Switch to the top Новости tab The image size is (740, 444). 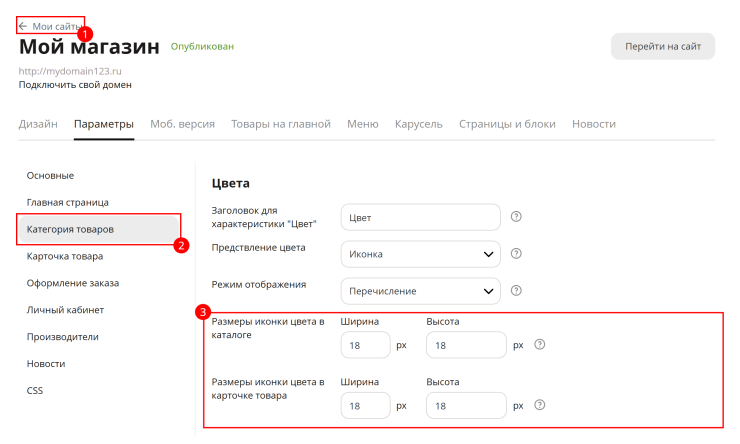coord(594,124)
